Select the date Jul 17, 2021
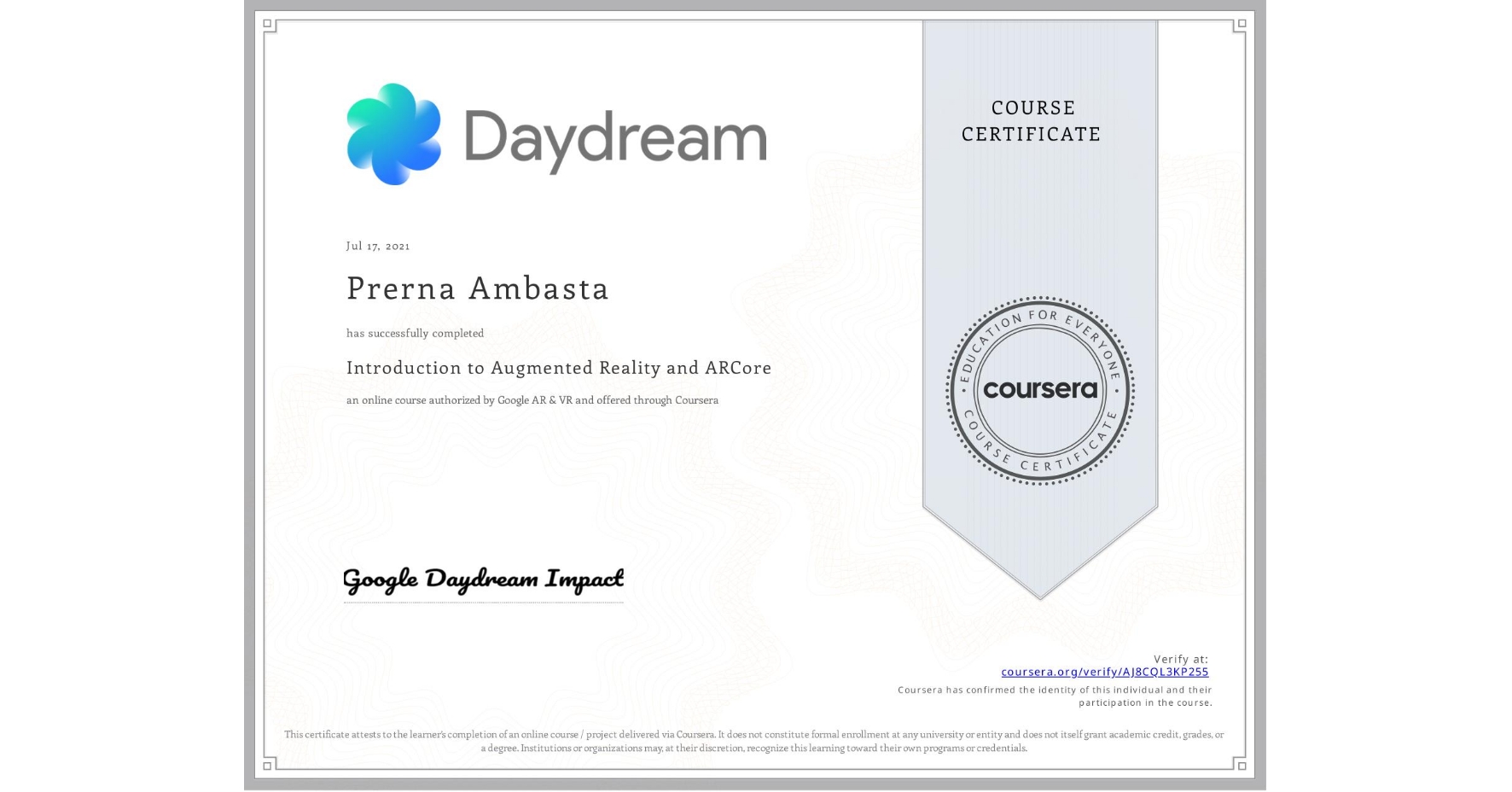This screenshot has height=792, width=1512. (x=377, y=246)
